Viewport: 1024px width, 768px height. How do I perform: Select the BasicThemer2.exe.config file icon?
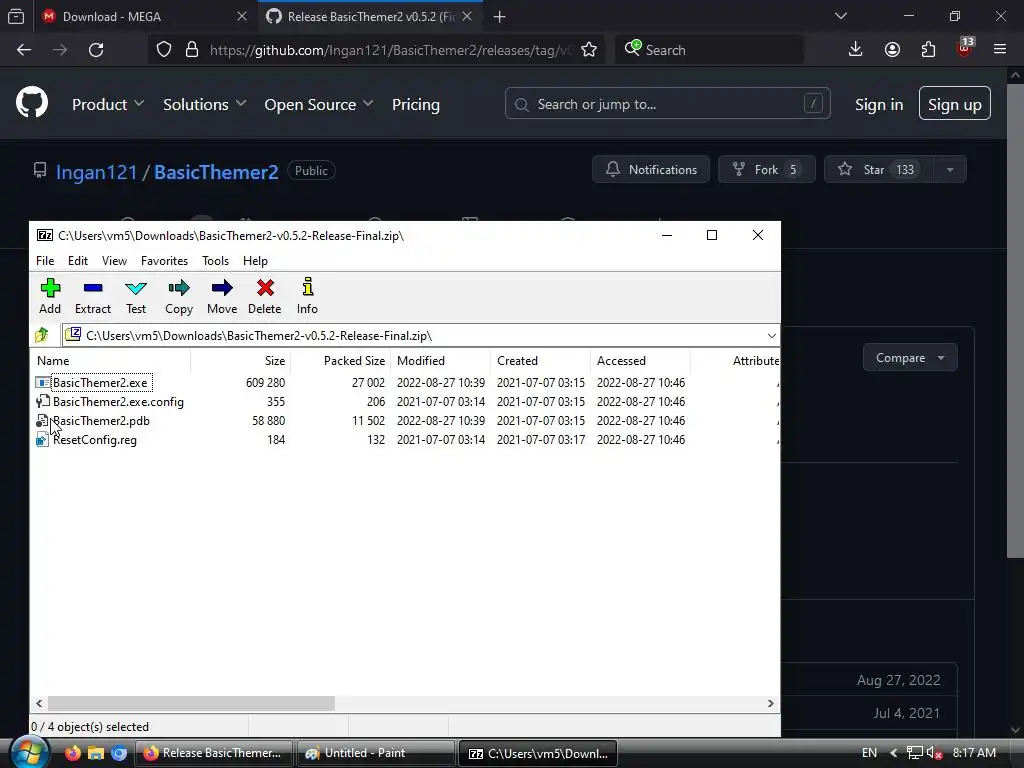click(42, 402)
